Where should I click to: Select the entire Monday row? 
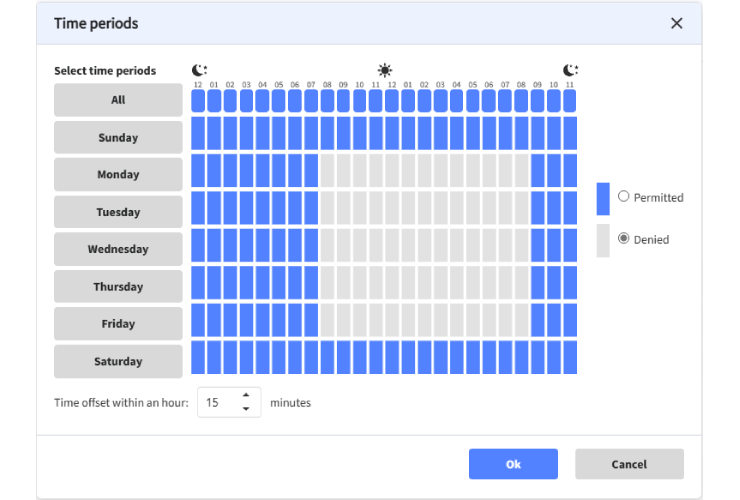click(118, 175)
